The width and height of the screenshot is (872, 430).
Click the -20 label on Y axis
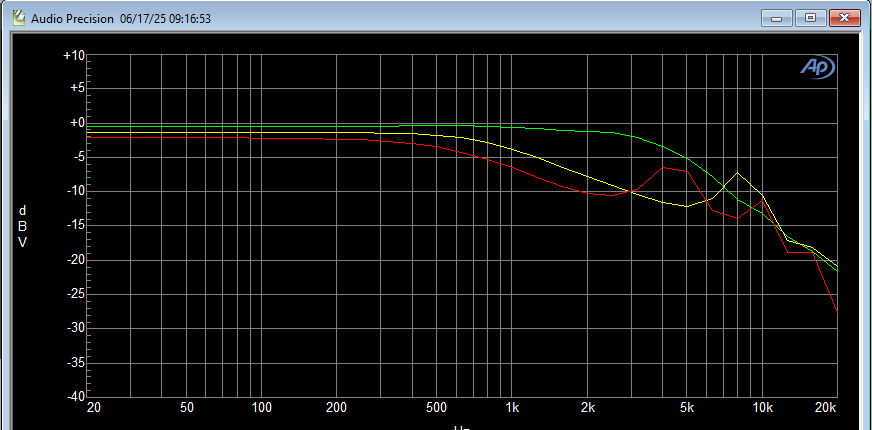(x=75, y=260)
